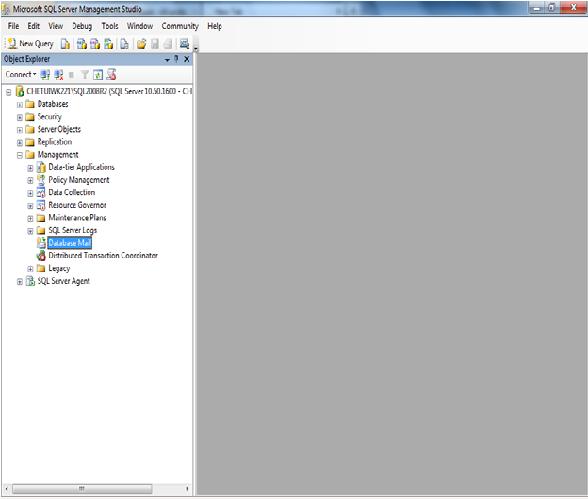
Task: Click the Filter icon in Object Explorer toolbar
Action: point(85,75)
